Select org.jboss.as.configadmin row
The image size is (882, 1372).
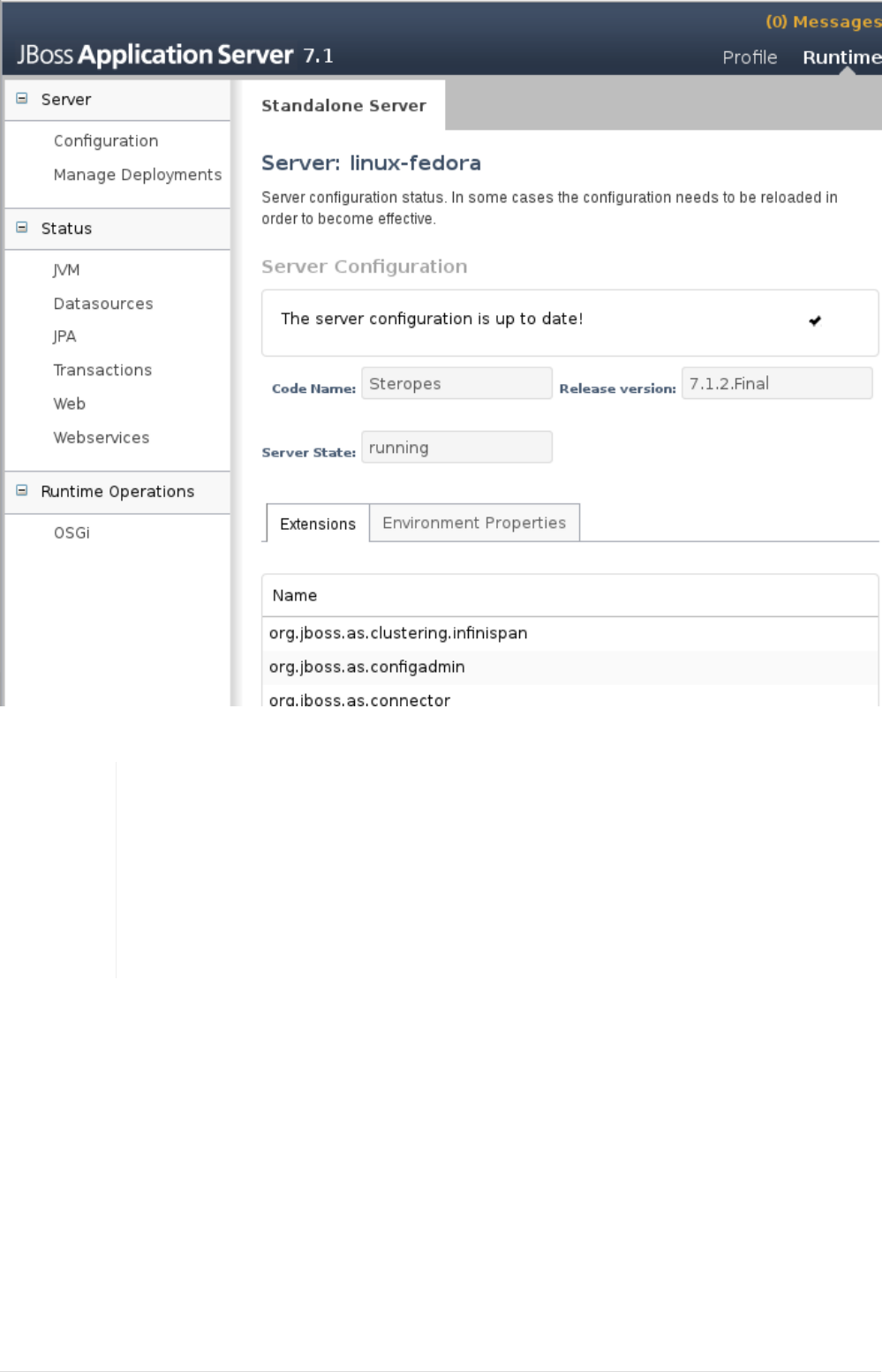coord(569,667)
